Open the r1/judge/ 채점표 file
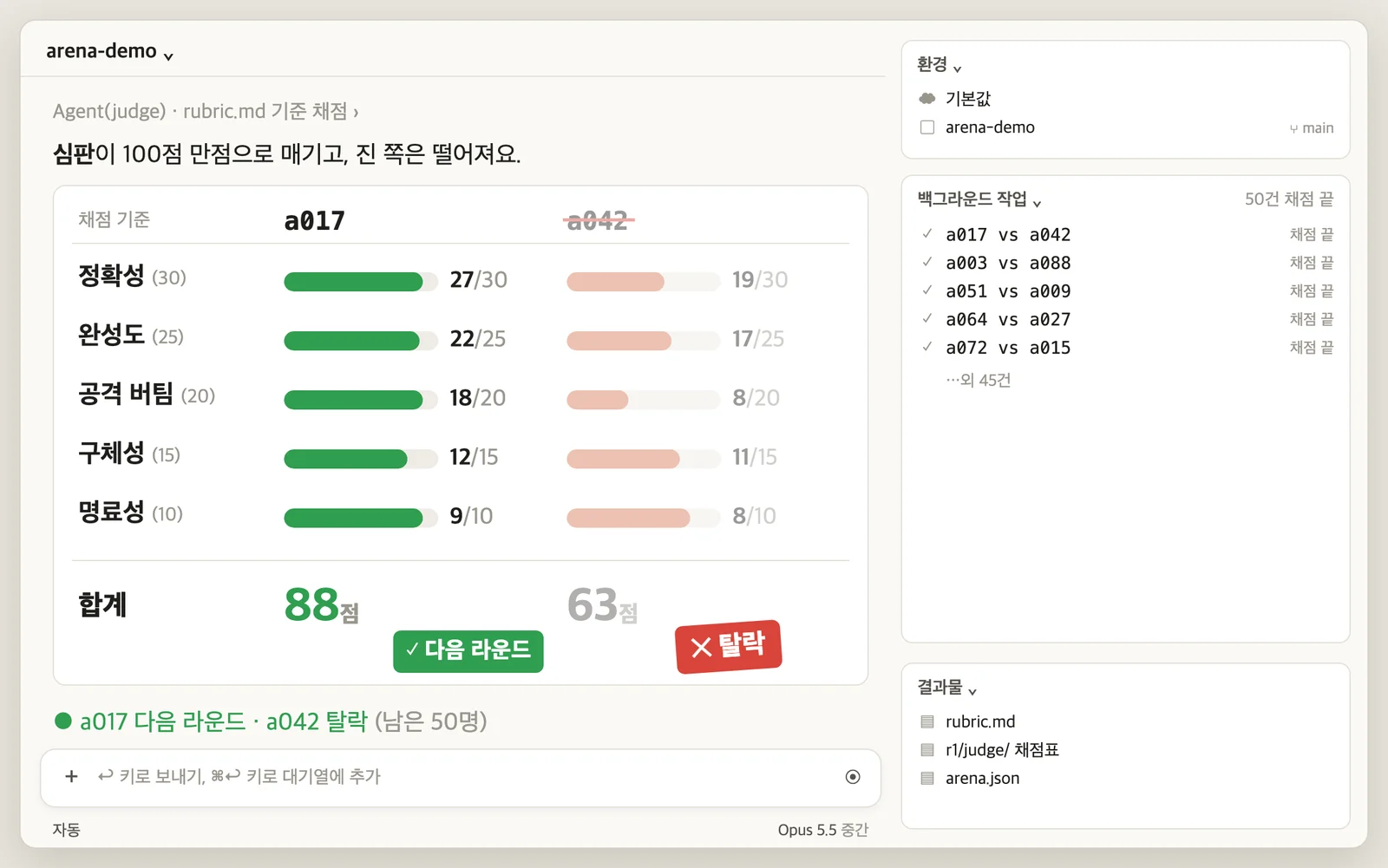 (1002, 750)
